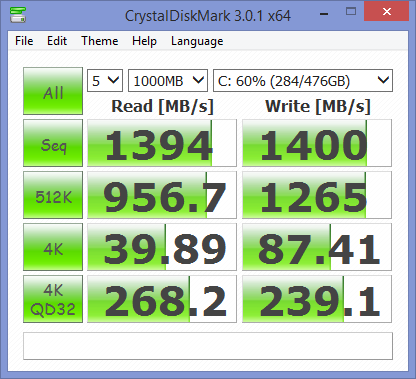Start the 4K benchmark test
The width and height of the screenshot is (416, 379).
tap(53, 247)
